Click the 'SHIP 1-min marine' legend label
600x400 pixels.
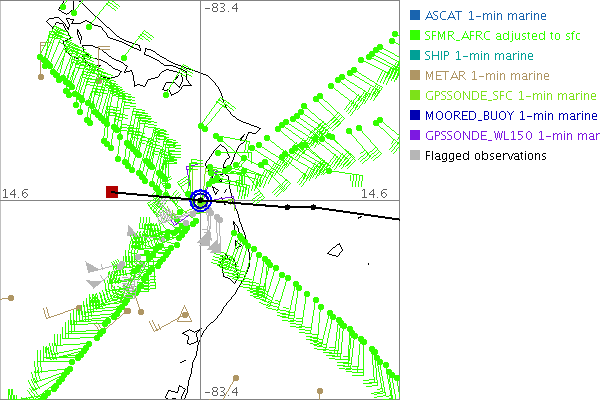pyautogui.click(x=477, y=56)
